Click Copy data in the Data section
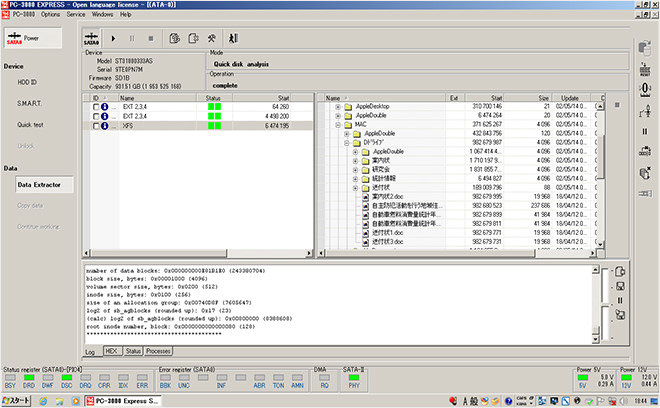Image resolution: width=660 pixels, height=408 pixels. coord(30,205)
